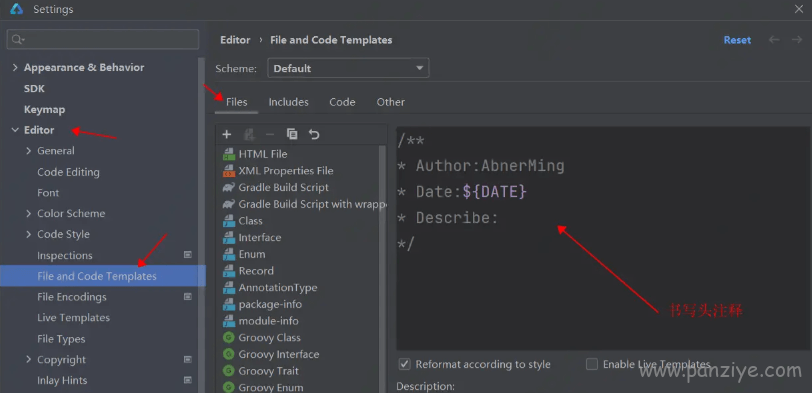
Task: Click the Reset to default undo icon
Action: coord(314,135)
